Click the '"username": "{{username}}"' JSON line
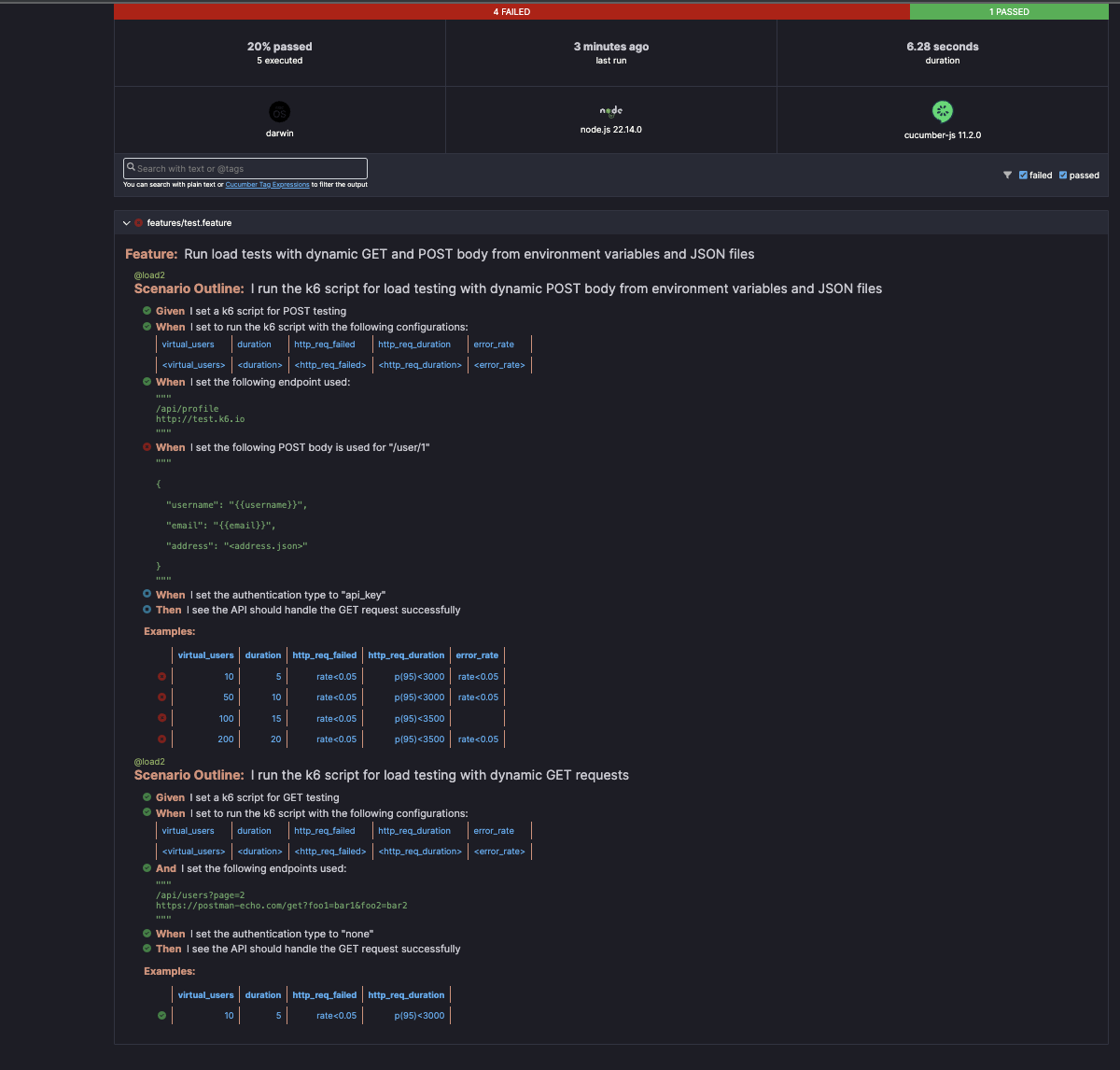Screen dimensions: 1120x1070 point(237,505)
